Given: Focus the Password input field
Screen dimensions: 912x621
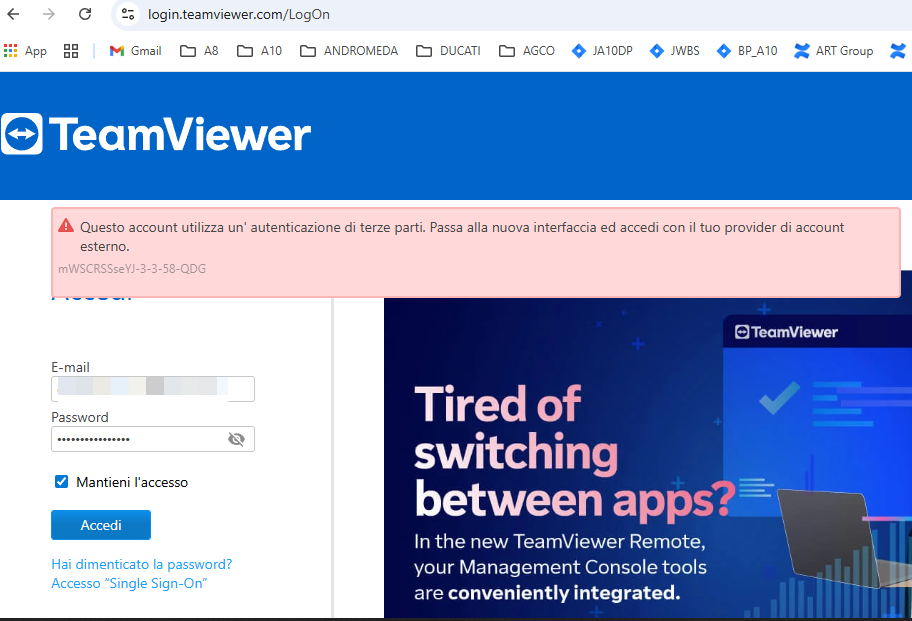Looking at the screenshot, I should (x=153, y=439).
